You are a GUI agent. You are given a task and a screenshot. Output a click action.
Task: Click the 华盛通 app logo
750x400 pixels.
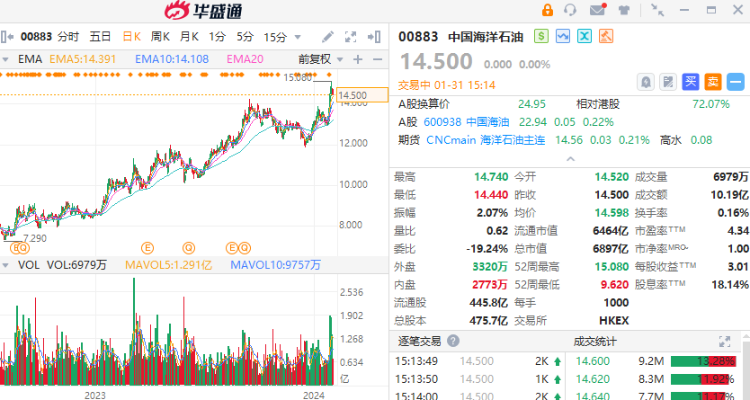[x=203, y=10]
